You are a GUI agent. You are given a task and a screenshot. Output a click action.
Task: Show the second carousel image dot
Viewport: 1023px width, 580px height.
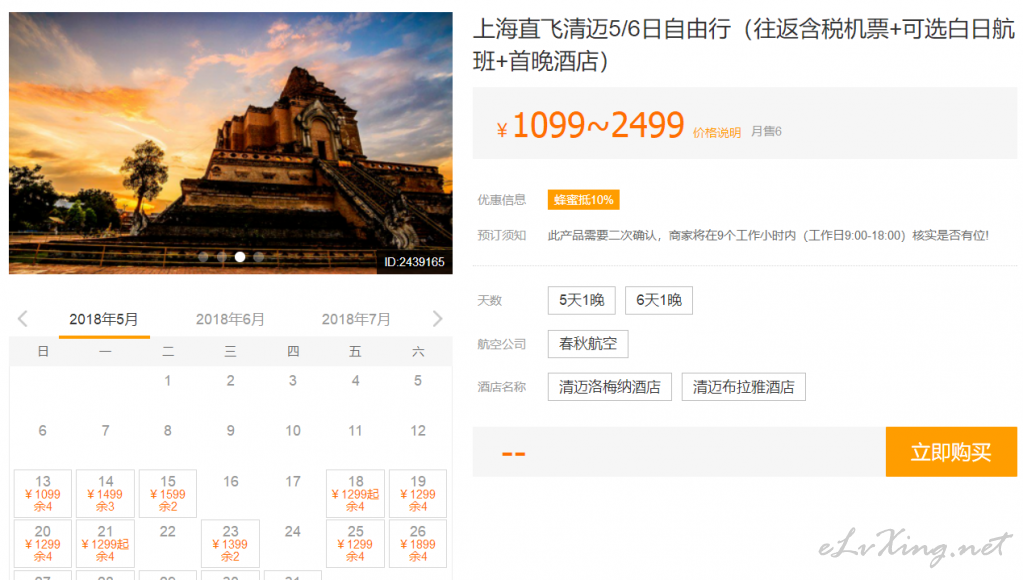(x=222, y=257)
